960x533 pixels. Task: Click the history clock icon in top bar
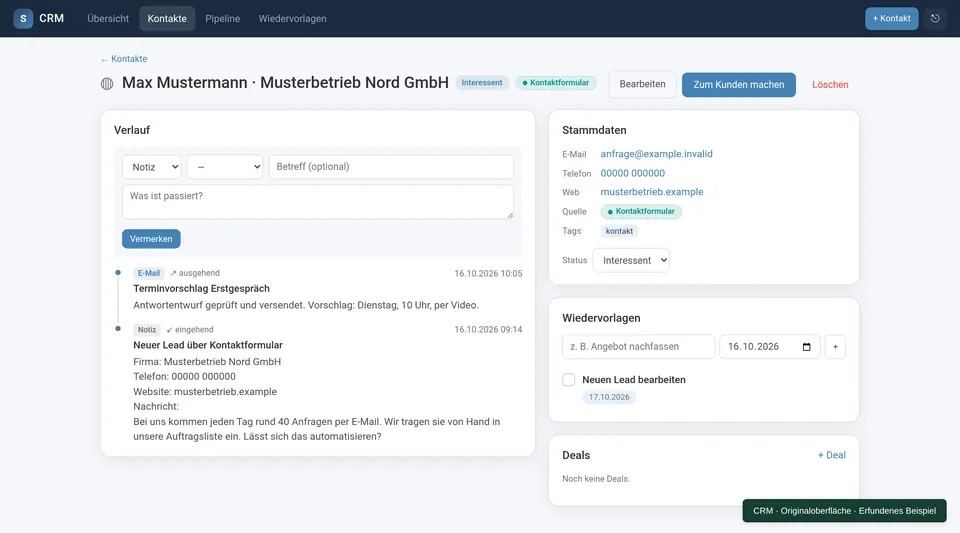[x=935, y=18]
